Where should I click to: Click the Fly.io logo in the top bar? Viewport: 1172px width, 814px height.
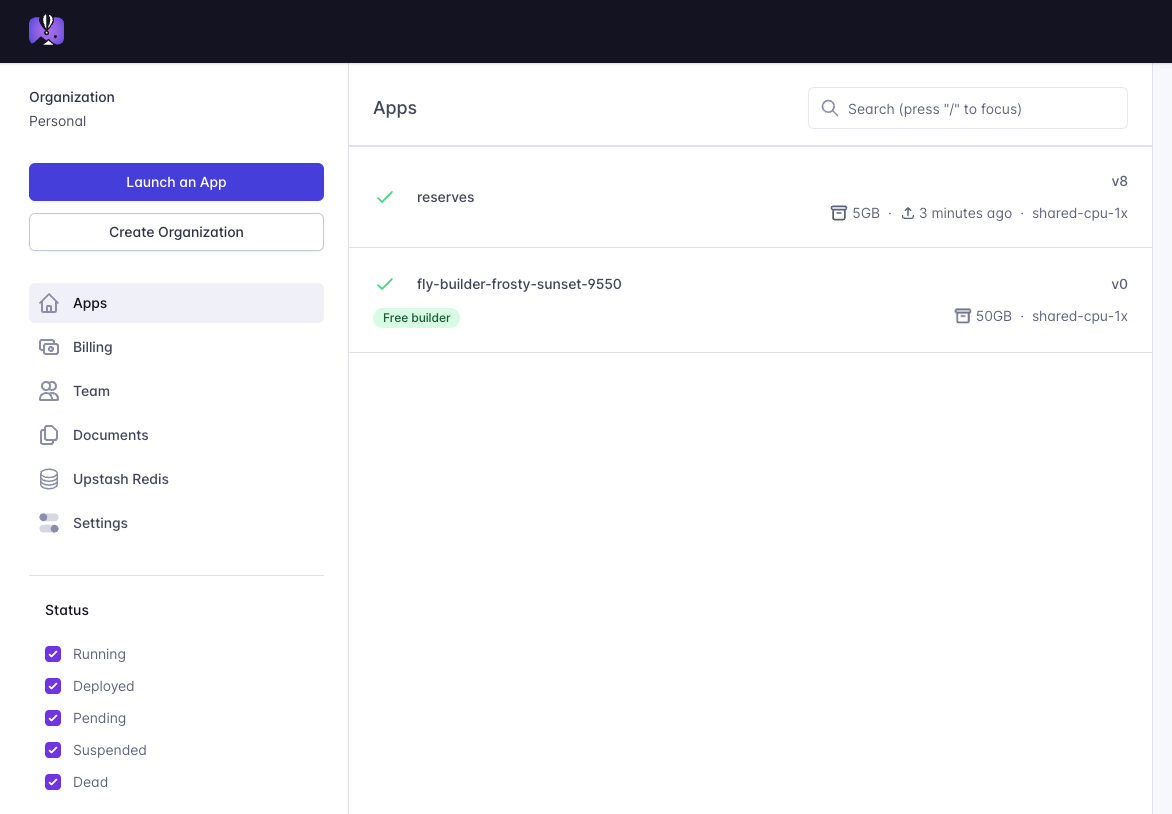[46, 30]
